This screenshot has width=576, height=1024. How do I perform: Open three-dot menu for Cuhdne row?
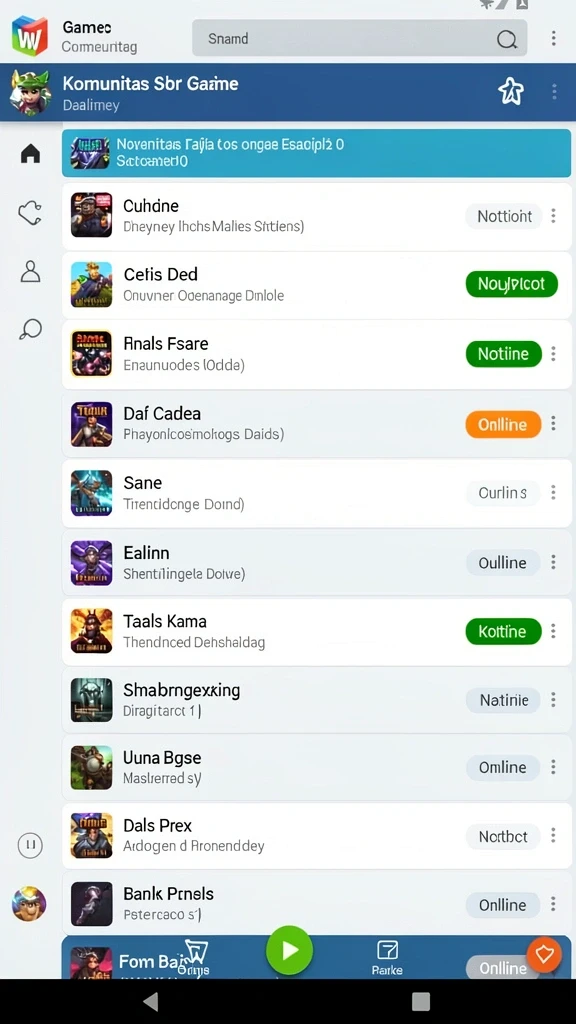554,216
